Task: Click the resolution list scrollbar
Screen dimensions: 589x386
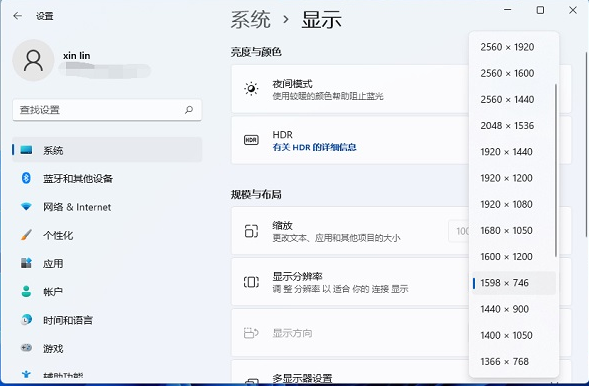Action: (556, 171)
